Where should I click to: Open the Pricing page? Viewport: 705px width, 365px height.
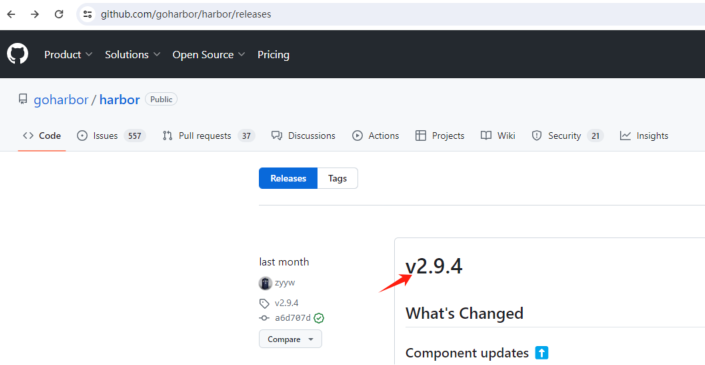pos(273,54)
